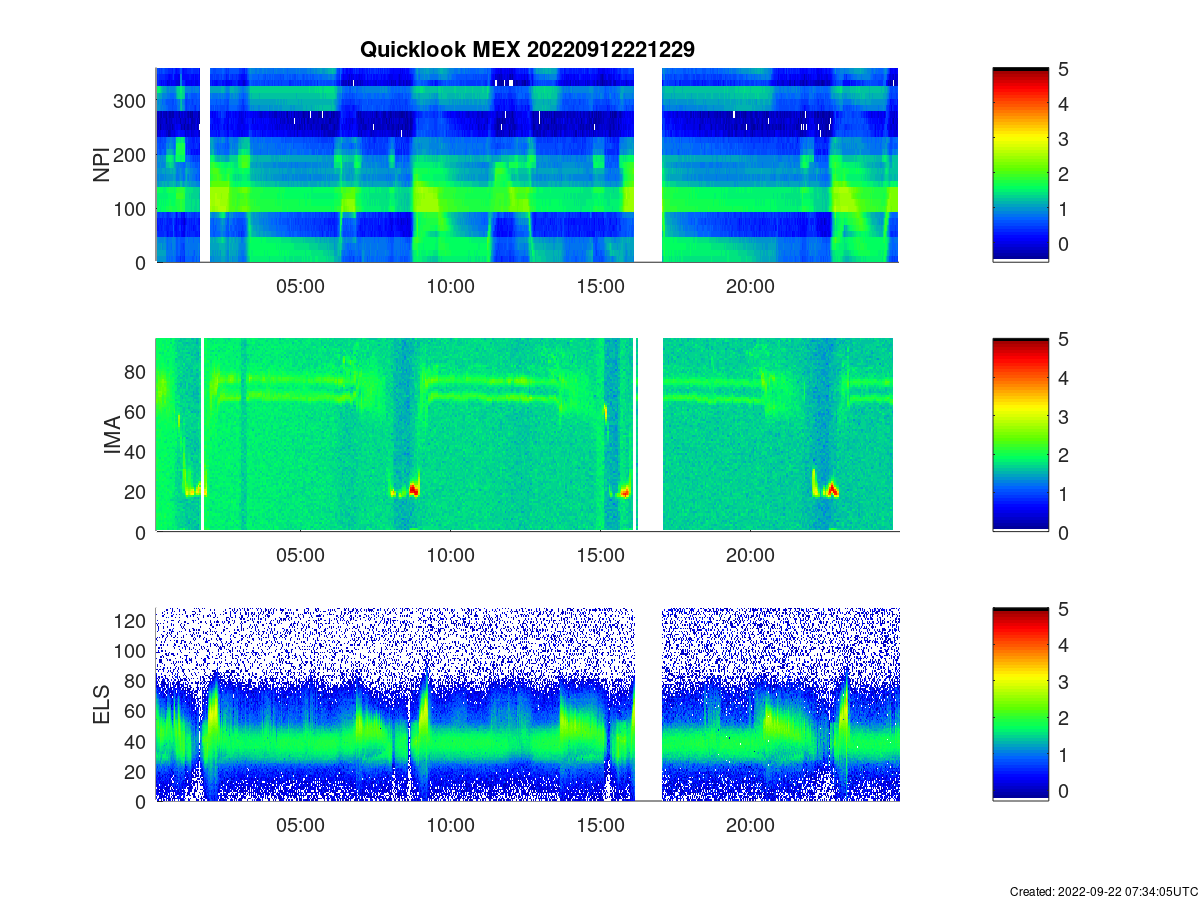Image resolution: width=1200 pixels, height=900 pixels.
Task: Click the NPI spectrogram plot
Action: [x=527, y=165]
